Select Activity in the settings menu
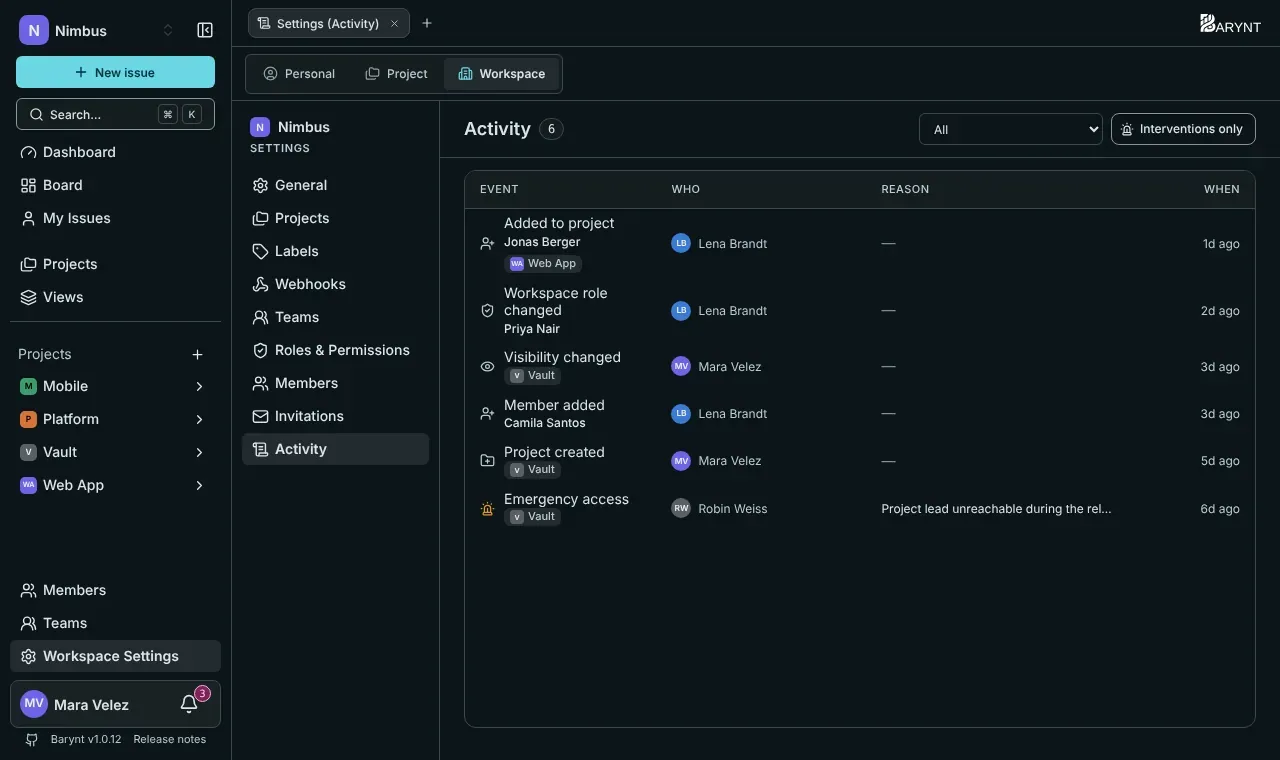This screenshot has height=760, width=1280. pos(335,449)
